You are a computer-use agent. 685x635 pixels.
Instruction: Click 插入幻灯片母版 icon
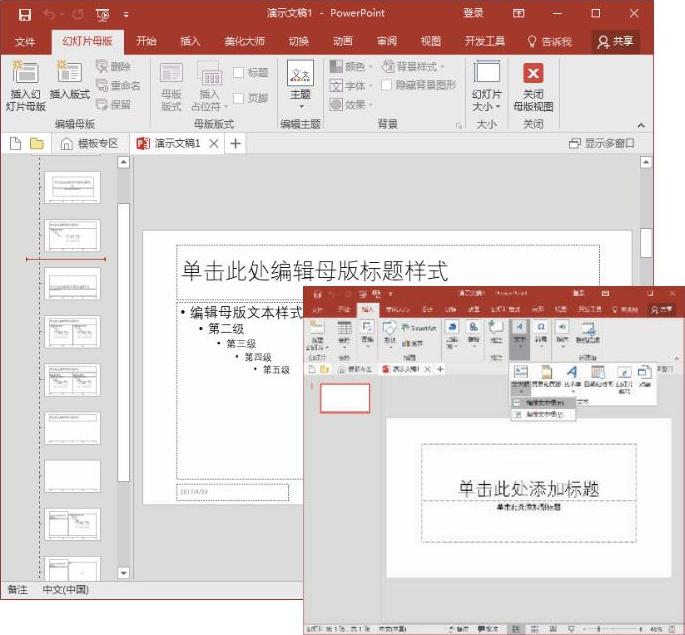coord(25,86)
